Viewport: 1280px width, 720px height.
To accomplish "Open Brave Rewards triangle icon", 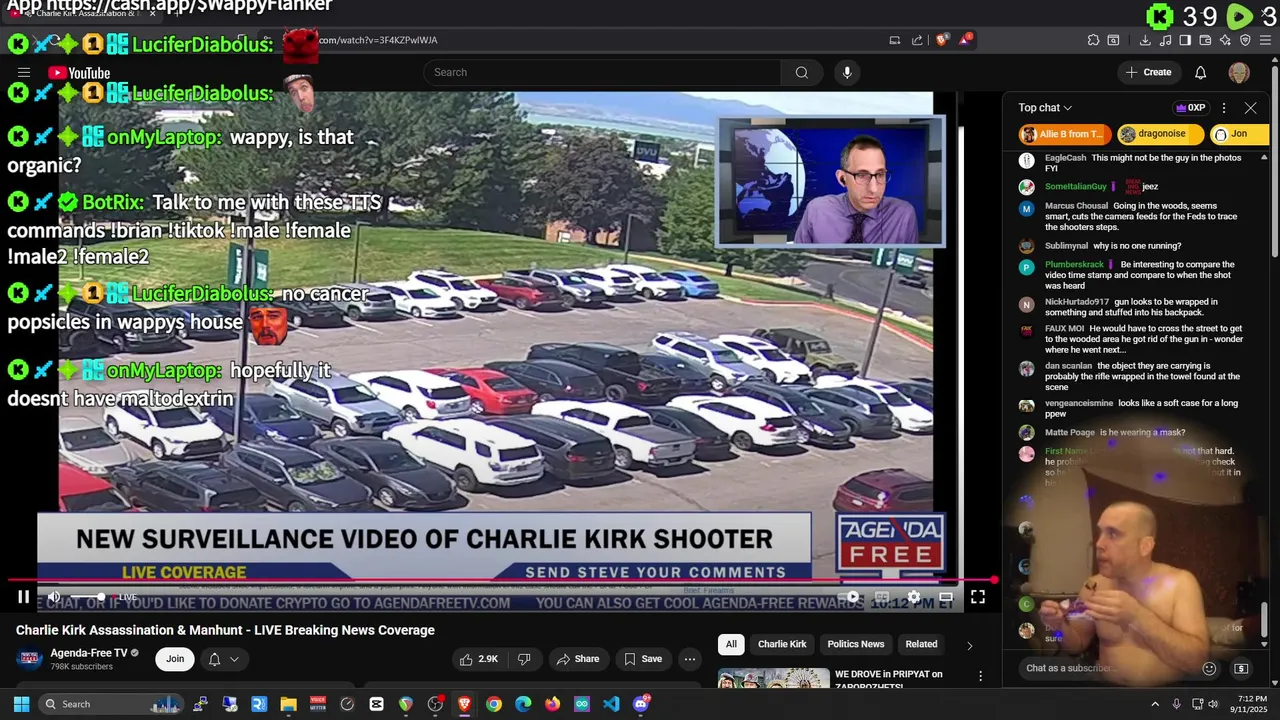I will [x=965, y=40].
